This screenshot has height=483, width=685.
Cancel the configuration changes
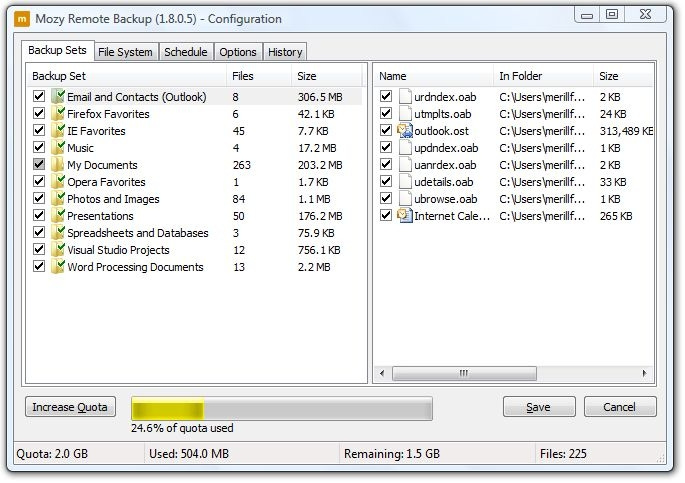619,407
